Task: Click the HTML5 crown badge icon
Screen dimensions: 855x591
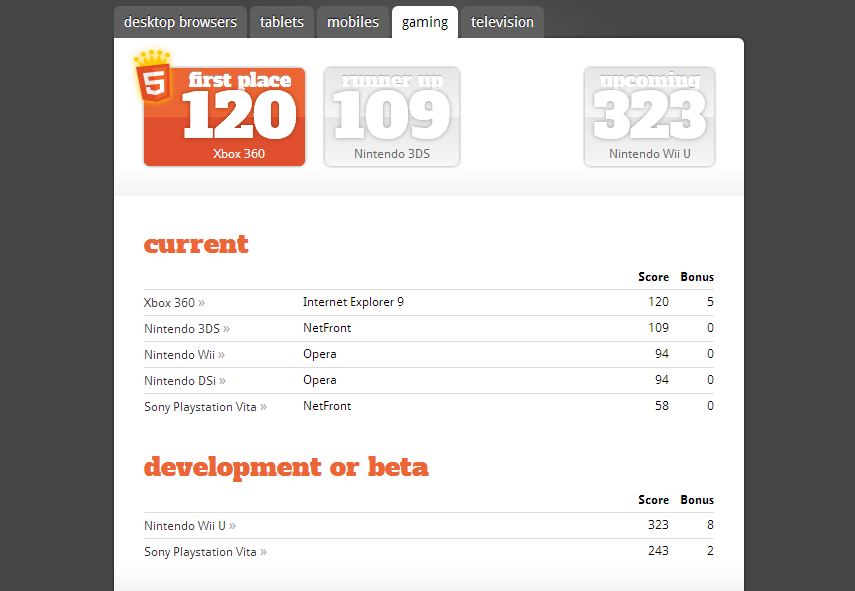Action: coord(153,76)
